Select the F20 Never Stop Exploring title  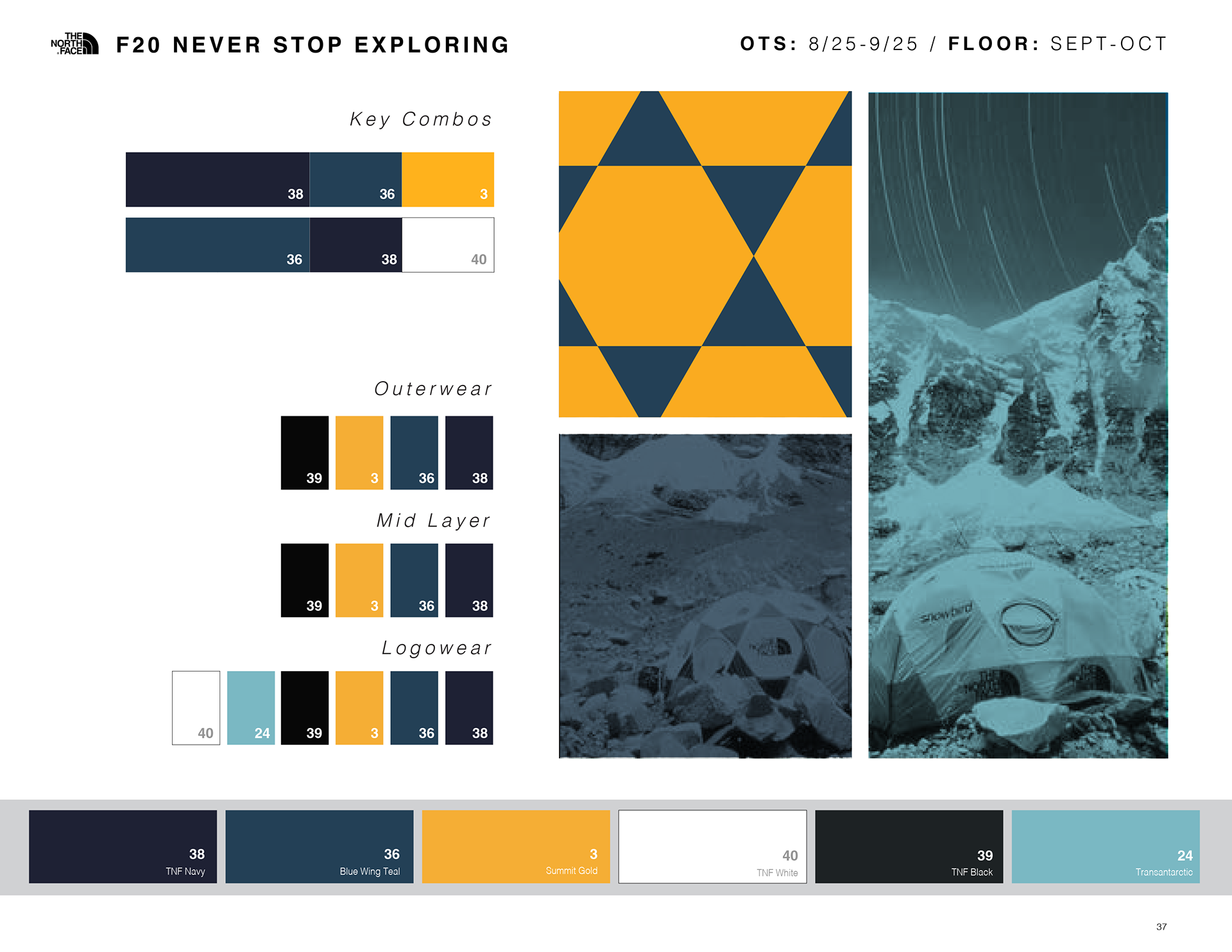click(x=312, y=45)
